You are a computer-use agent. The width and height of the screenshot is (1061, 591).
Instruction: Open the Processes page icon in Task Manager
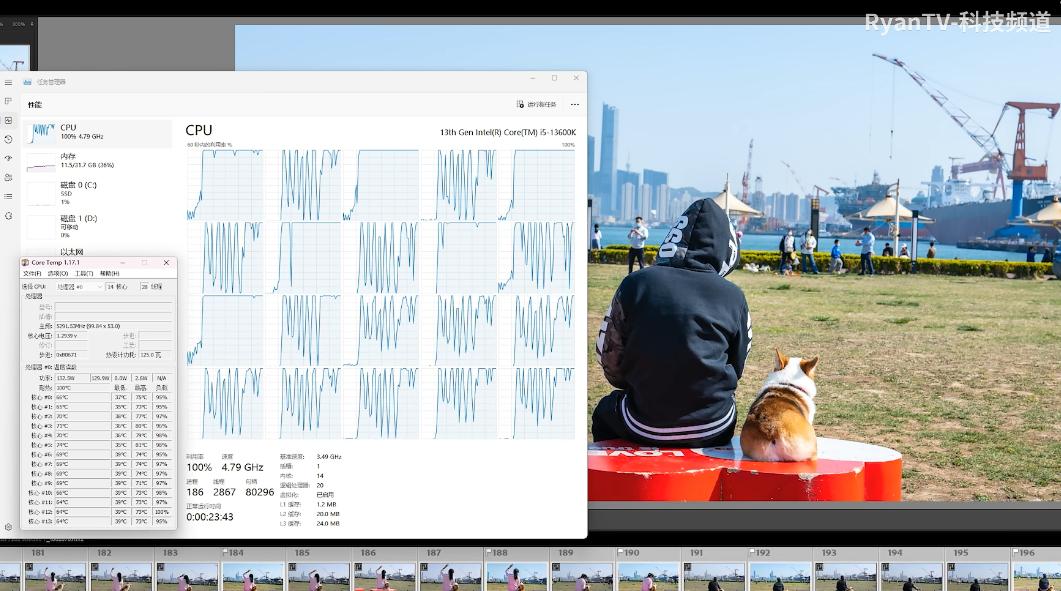pyautogui.click(x=8, y=101)
